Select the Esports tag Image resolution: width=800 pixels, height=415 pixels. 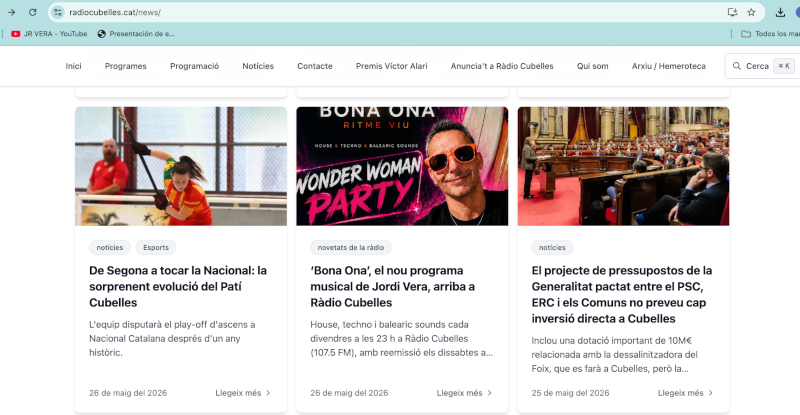[x=156, y=248]
